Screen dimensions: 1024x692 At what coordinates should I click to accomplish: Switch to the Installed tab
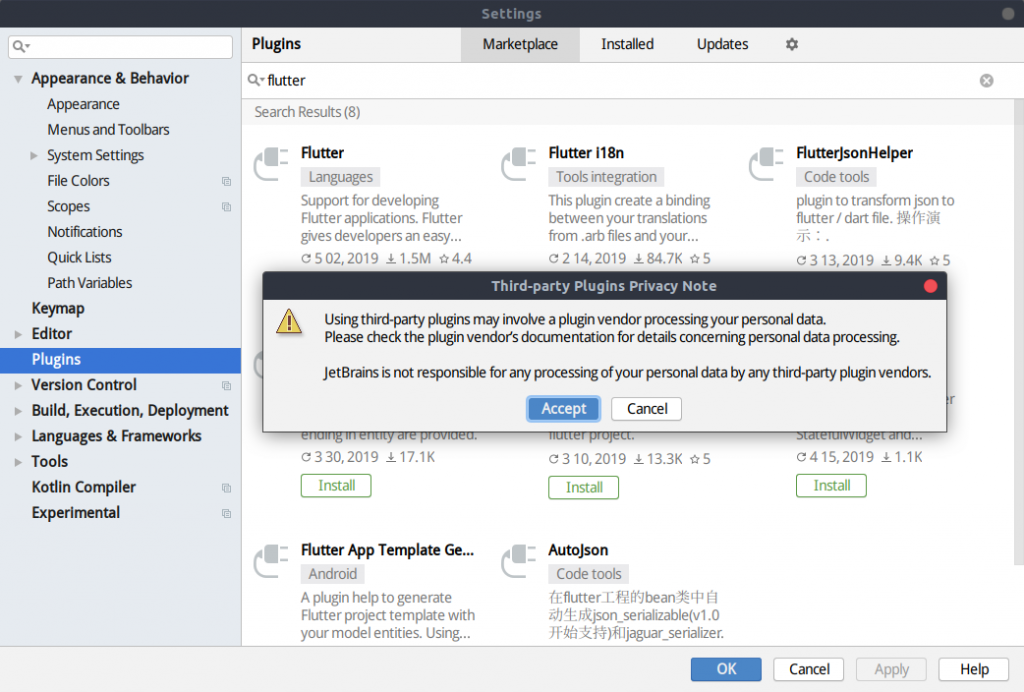click(627, 44)
